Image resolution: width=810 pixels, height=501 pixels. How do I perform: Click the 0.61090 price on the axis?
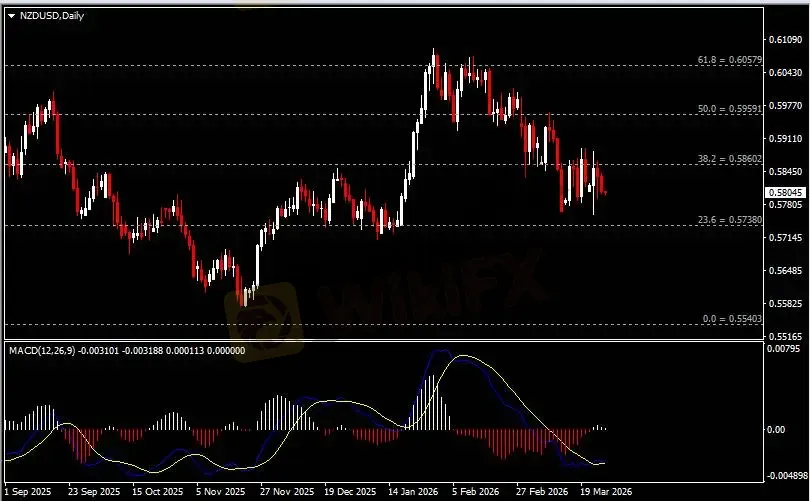click(x=786, y=40)
